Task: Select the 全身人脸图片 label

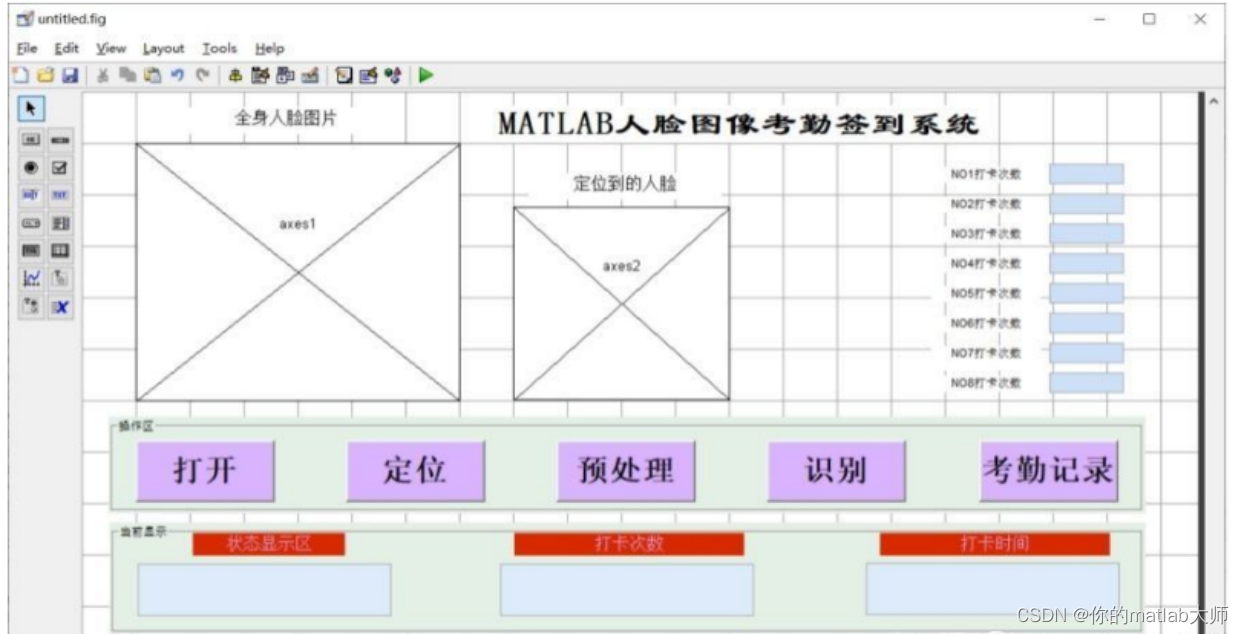Action: [286, 118]
